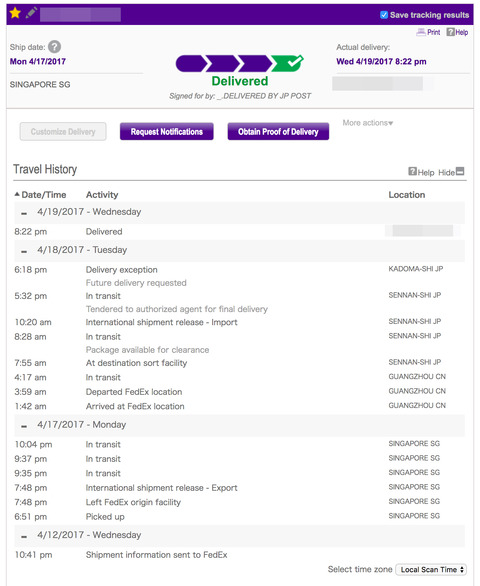
Task: Click the Customize Delivery button
Action: 63,132
